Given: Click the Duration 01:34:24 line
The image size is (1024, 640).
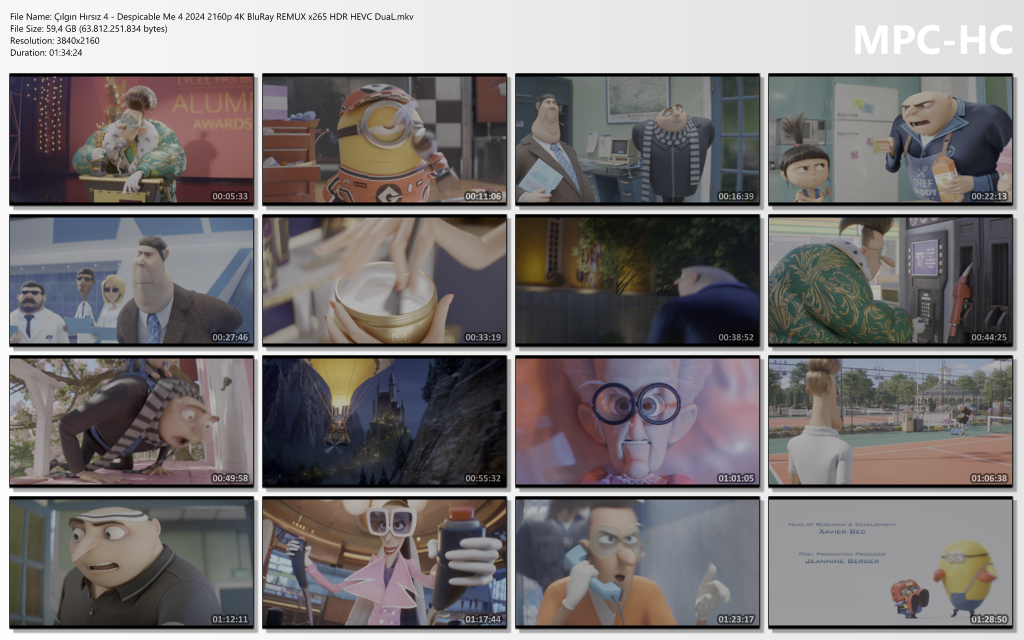Looking at the screenshot, I should pyautogui.click(x=46, y=53).
